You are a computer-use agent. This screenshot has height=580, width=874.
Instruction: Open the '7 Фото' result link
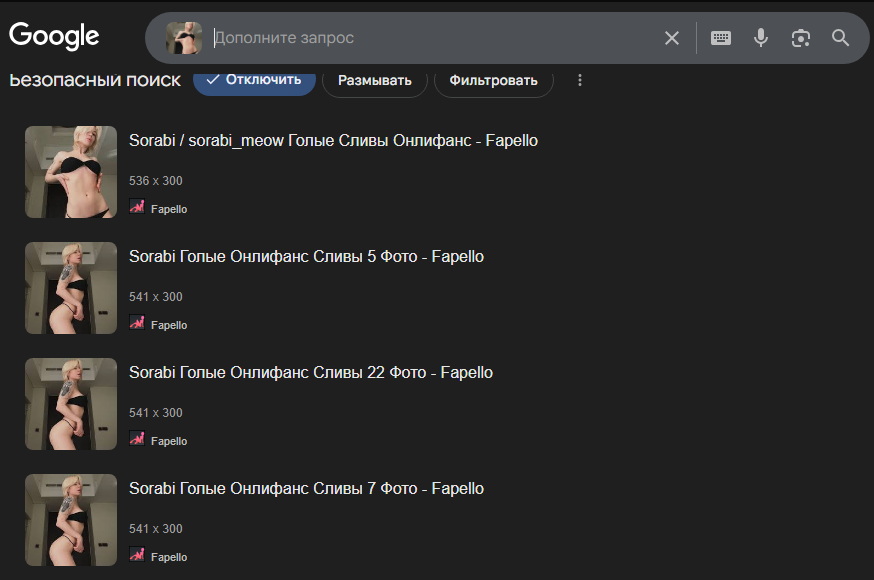(306, 489)
